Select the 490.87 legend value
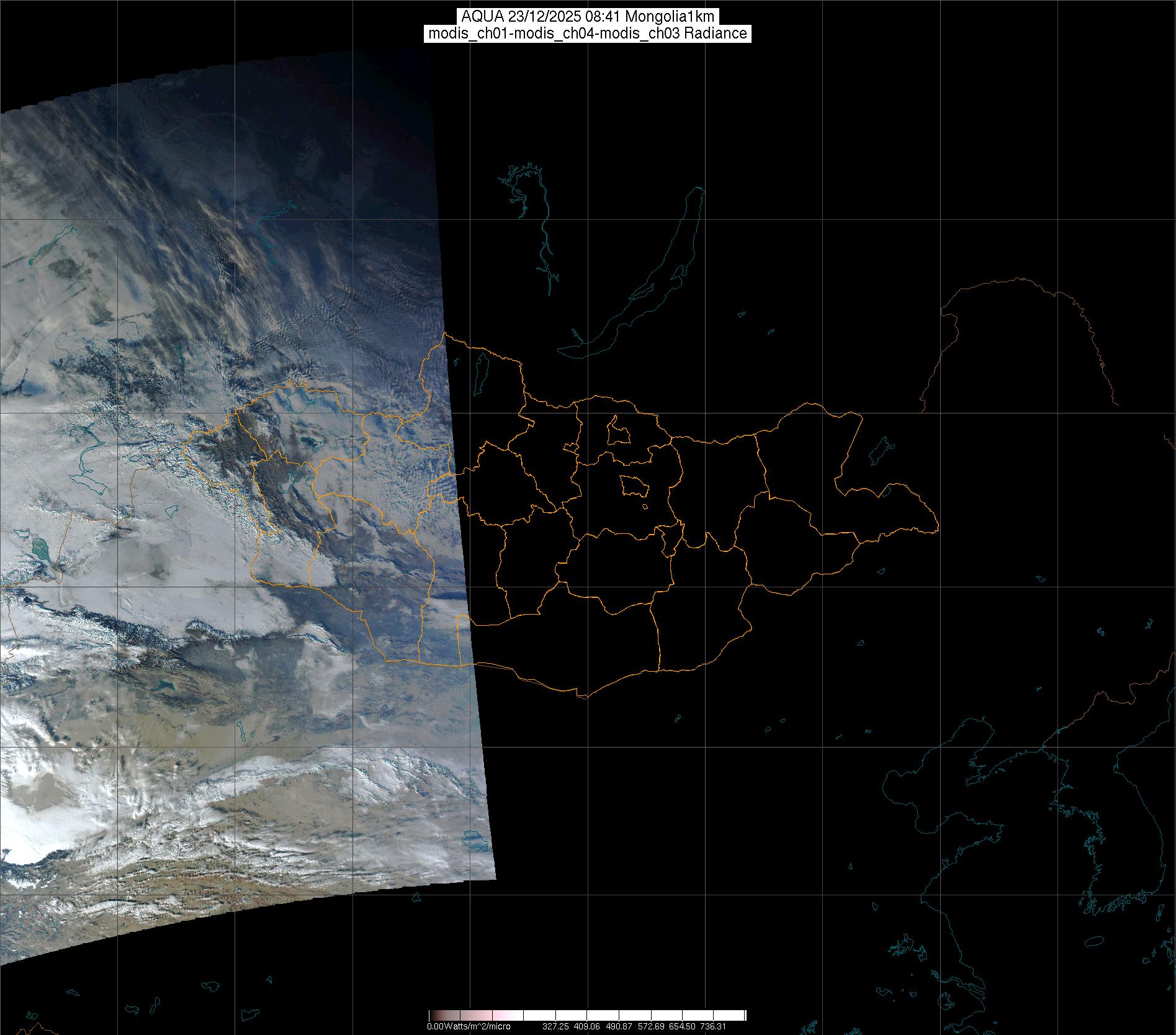This screenshot has height=1035, width=1176. [619, 1026]
